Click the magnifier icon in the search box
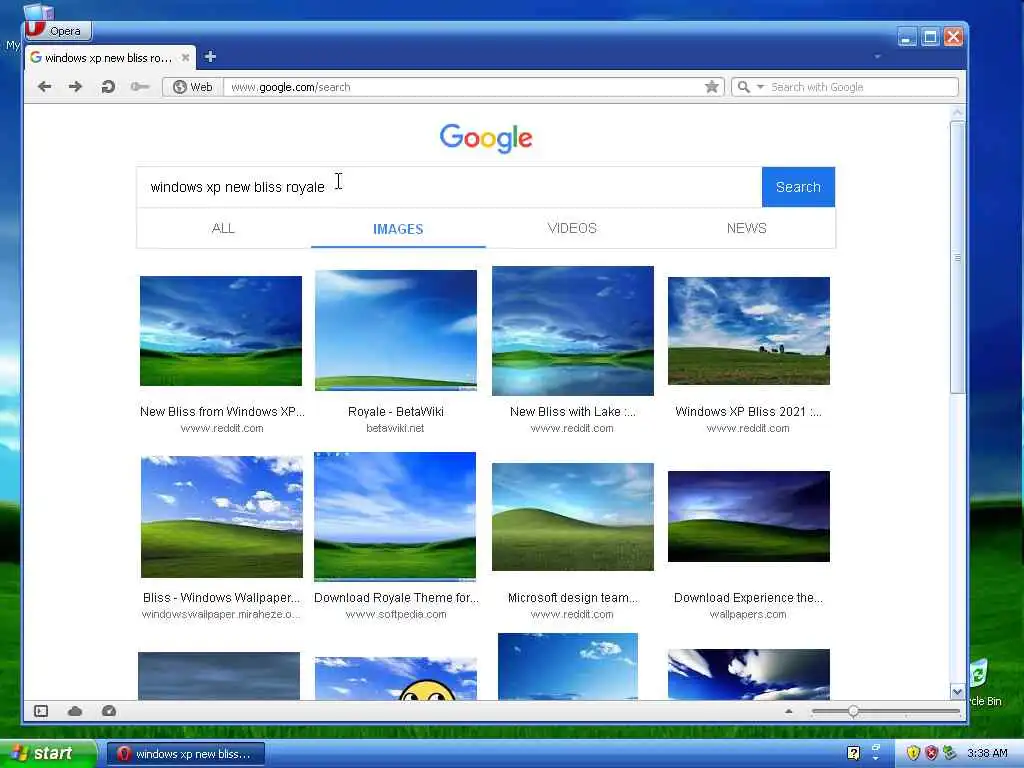 click(743, 87)
